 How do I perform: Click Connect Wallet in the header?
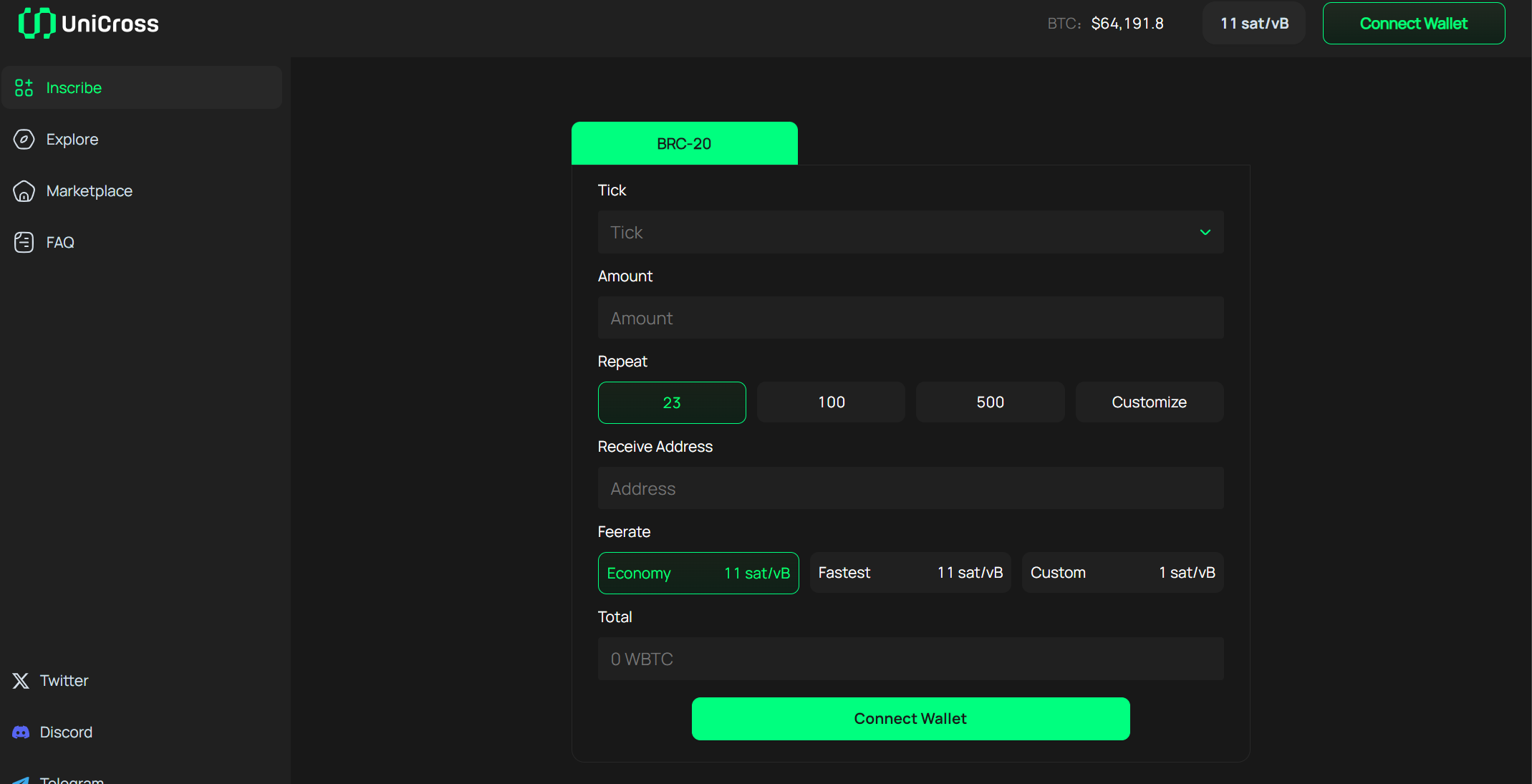click(1413, 24)
